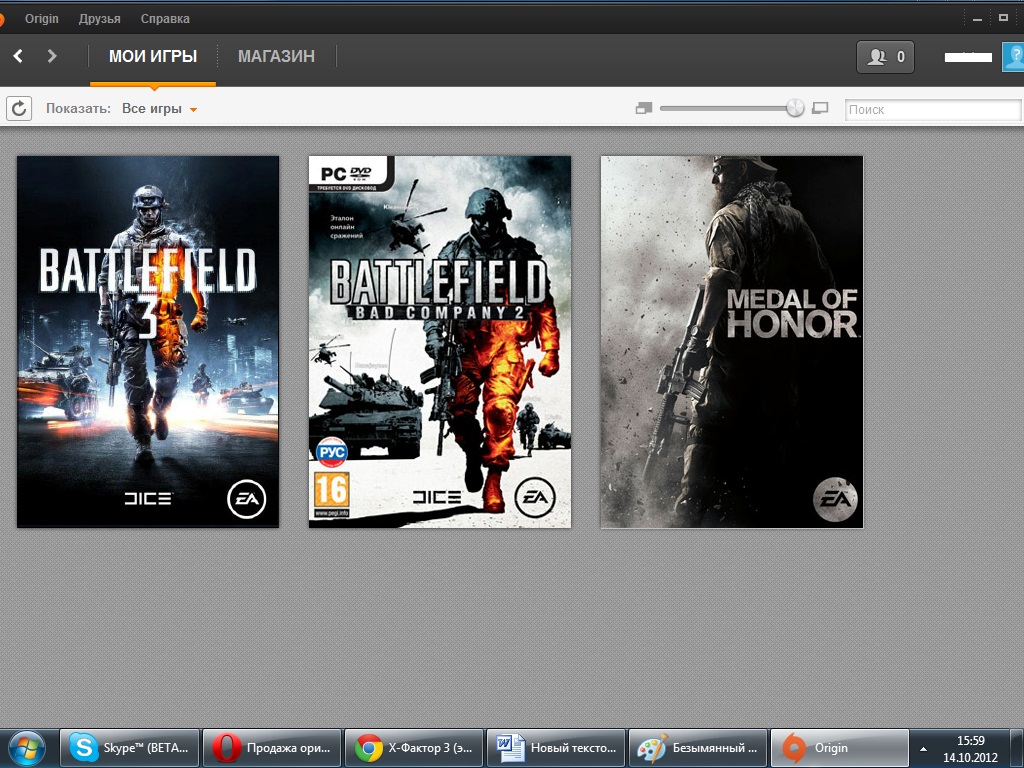Go forward with the right arrow
Image resolution: width=1024 pixels, height=768 pixels.
point(52,56)
